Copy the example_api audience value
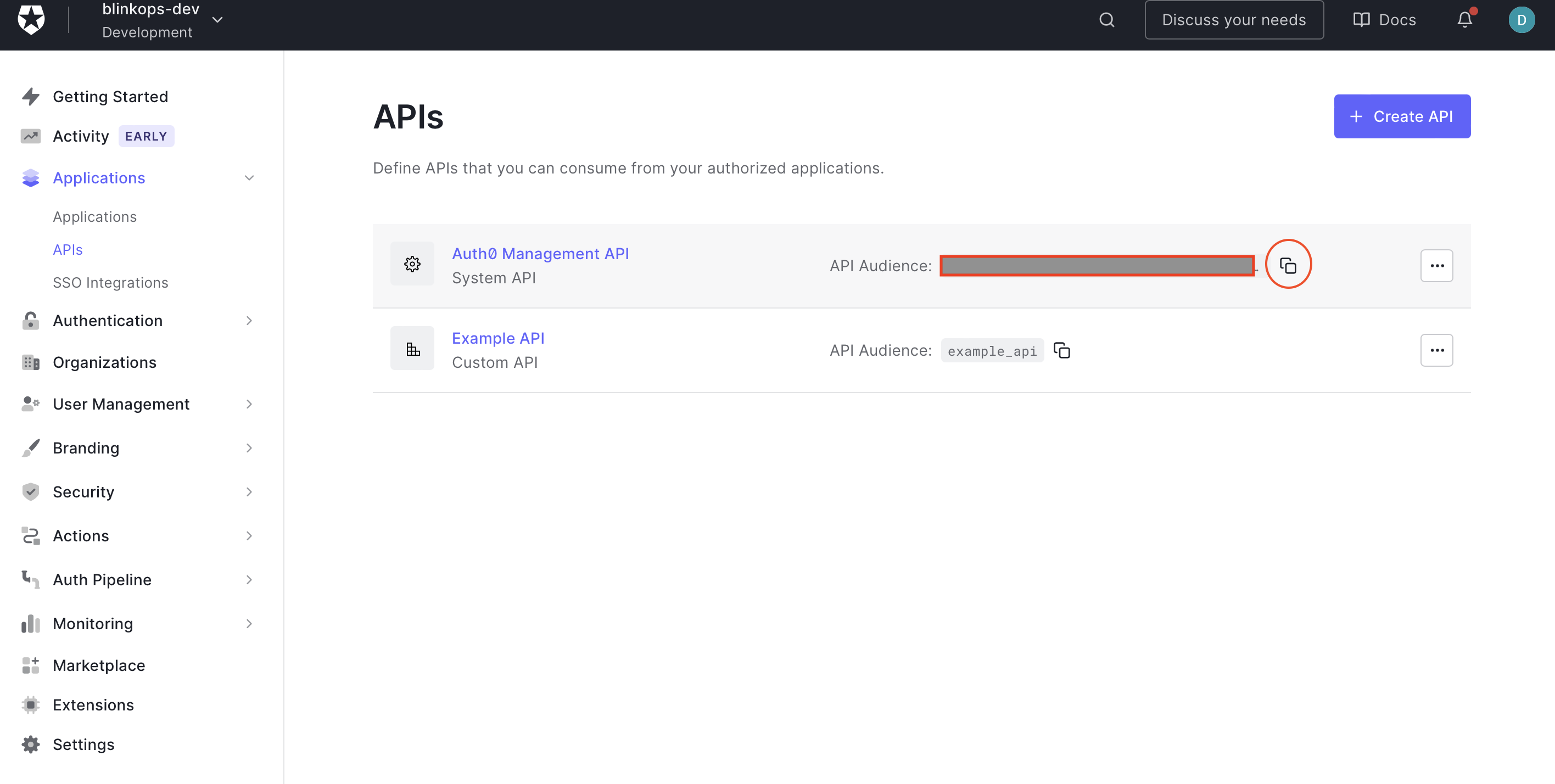 pos(1061,350)
